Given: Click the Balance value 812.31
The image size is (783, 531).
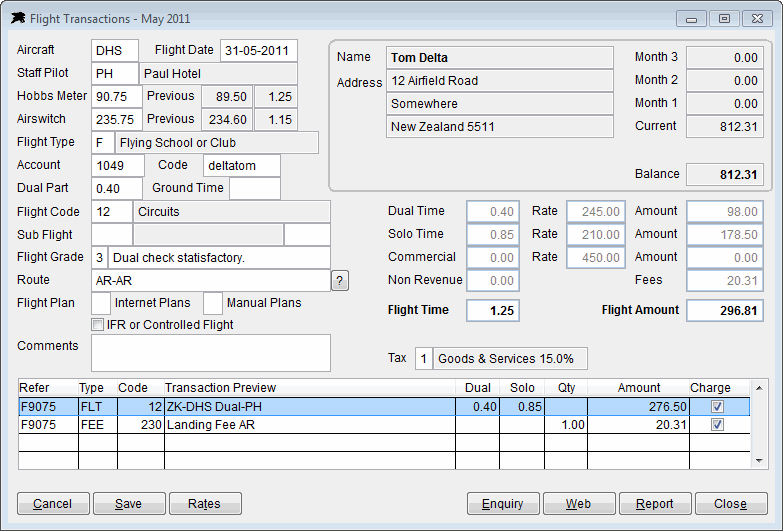Looking at the screenshot, I should [x=725, y=174].
